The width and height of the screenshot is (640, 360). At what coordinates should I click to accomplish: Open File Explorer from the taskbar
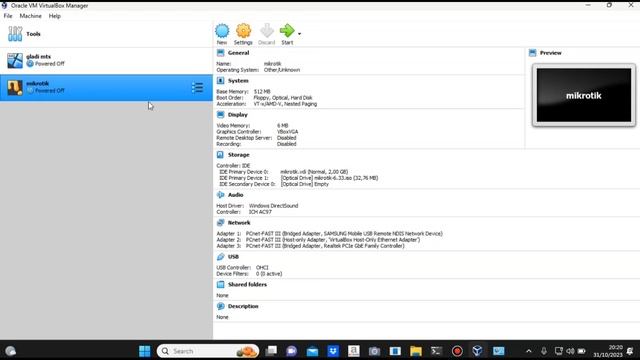416,351
